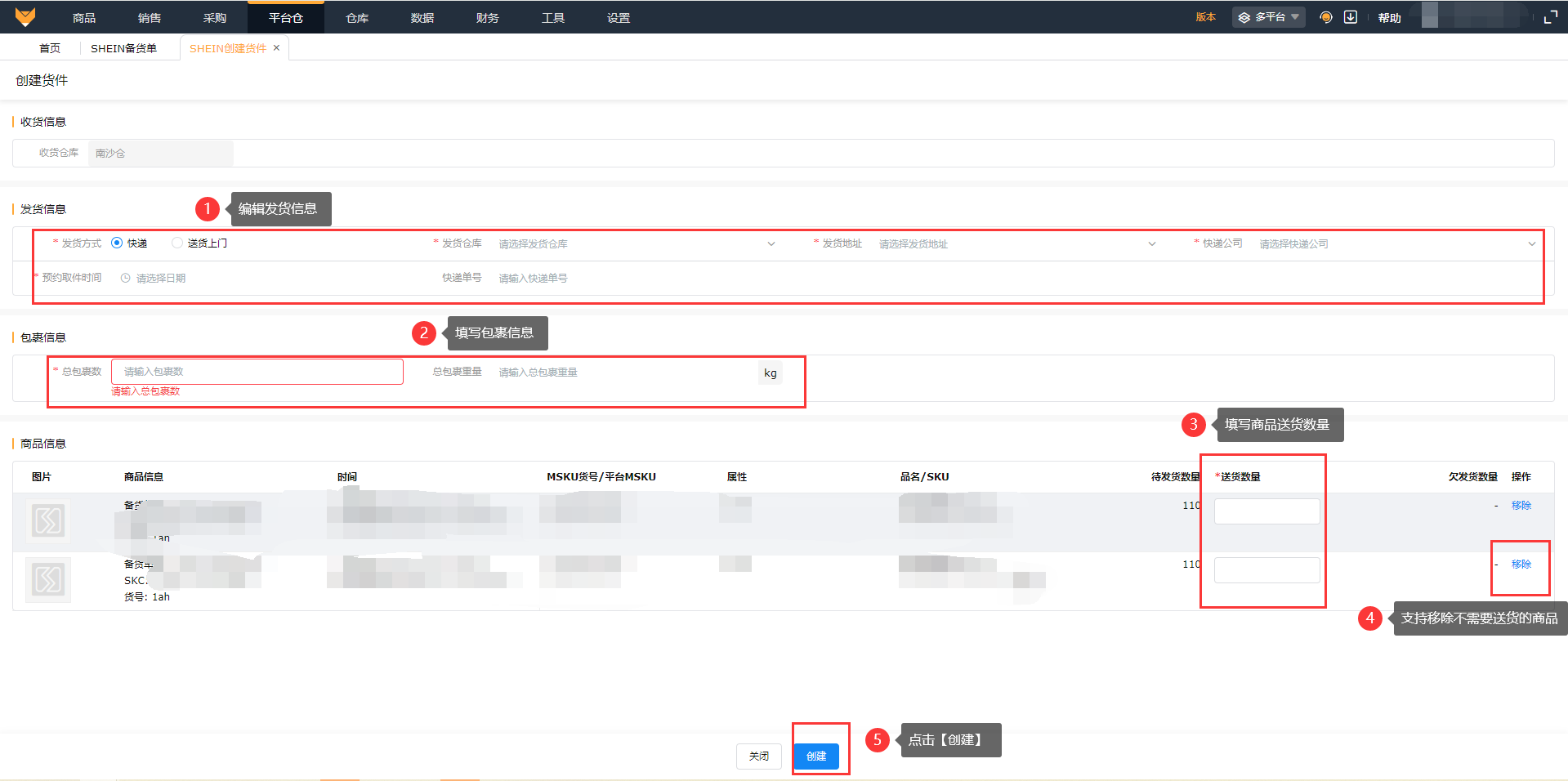
Task: Focus the 总包裹重量 input field
Action: pyautogui.click(x=625, y=373)
